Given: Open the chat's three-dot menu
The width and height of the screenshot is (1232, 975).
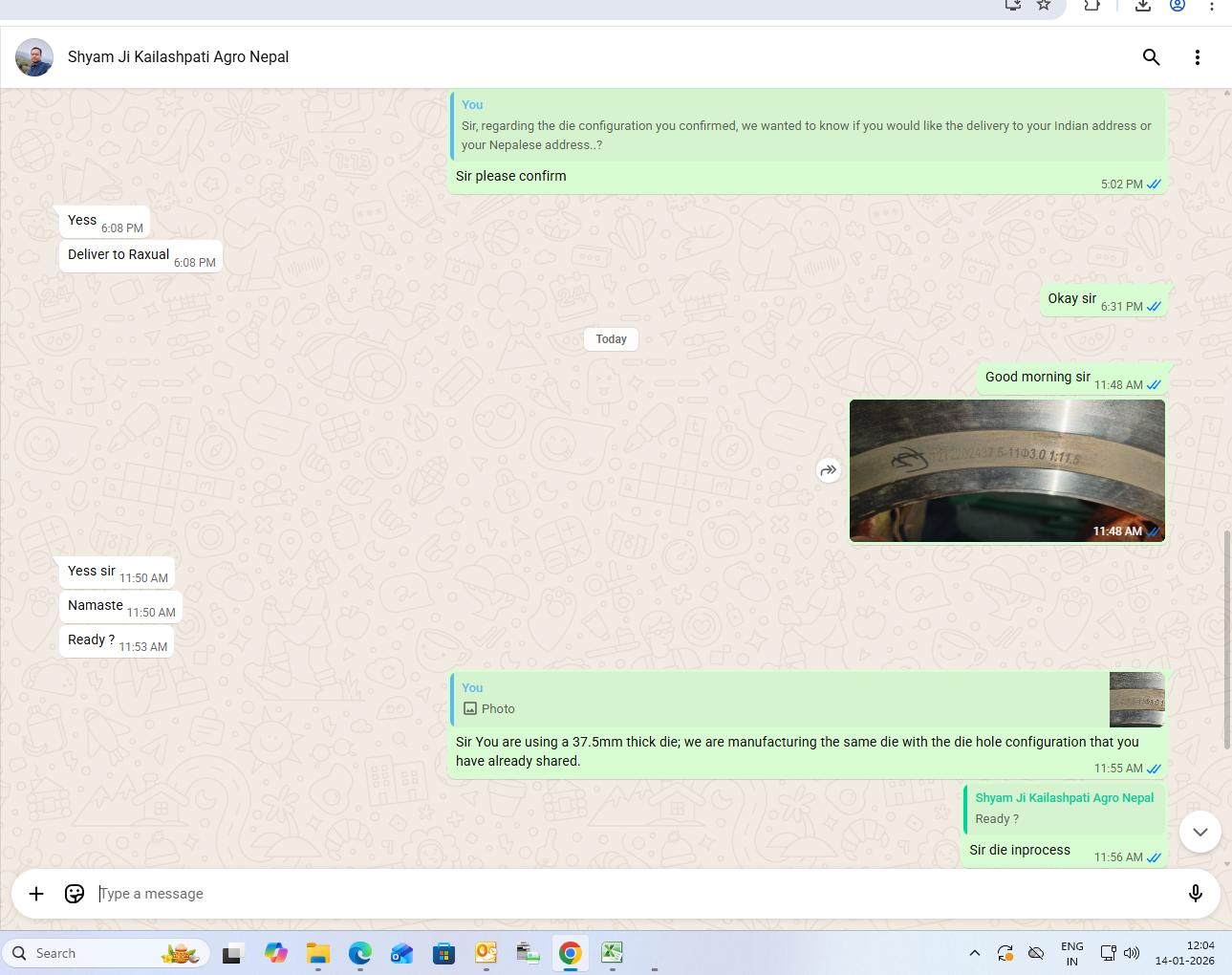Looking at the screenshot, I should [1197, 57].
